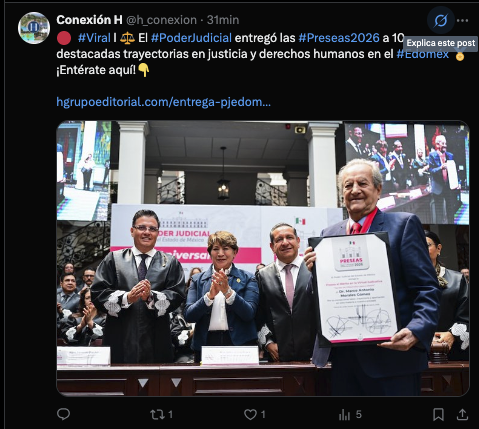Open the @h_conexion handle

click(161, 20)
